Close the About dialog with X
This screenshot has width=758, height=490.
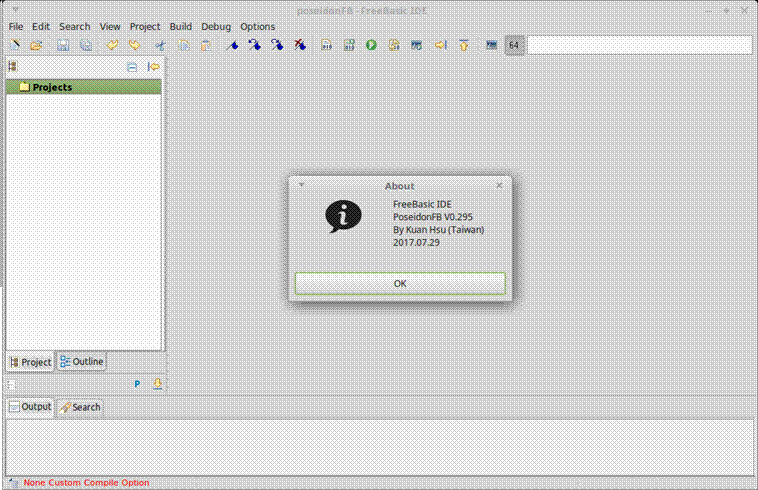click(499, 185)
